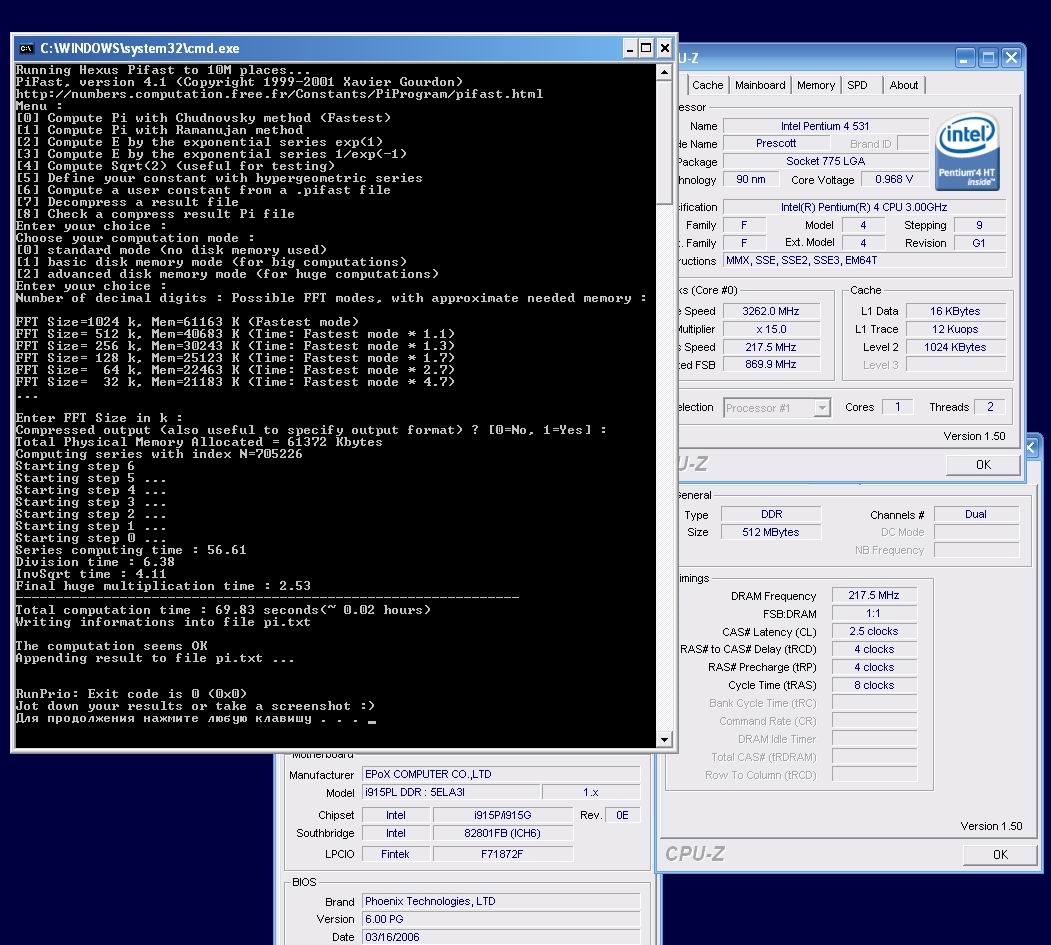Click the pifast.html URL line in cmd
This screenshot has height=945, width=1051.
tap(280, 94)
